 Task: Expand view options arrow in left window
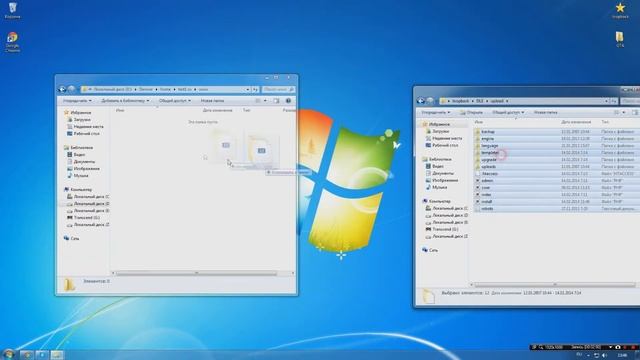[265, 100]
